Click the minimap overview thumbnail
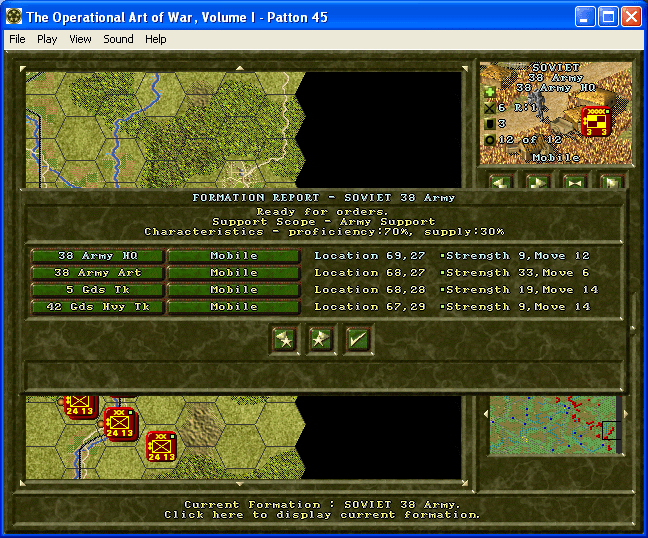 pos(555,425)
